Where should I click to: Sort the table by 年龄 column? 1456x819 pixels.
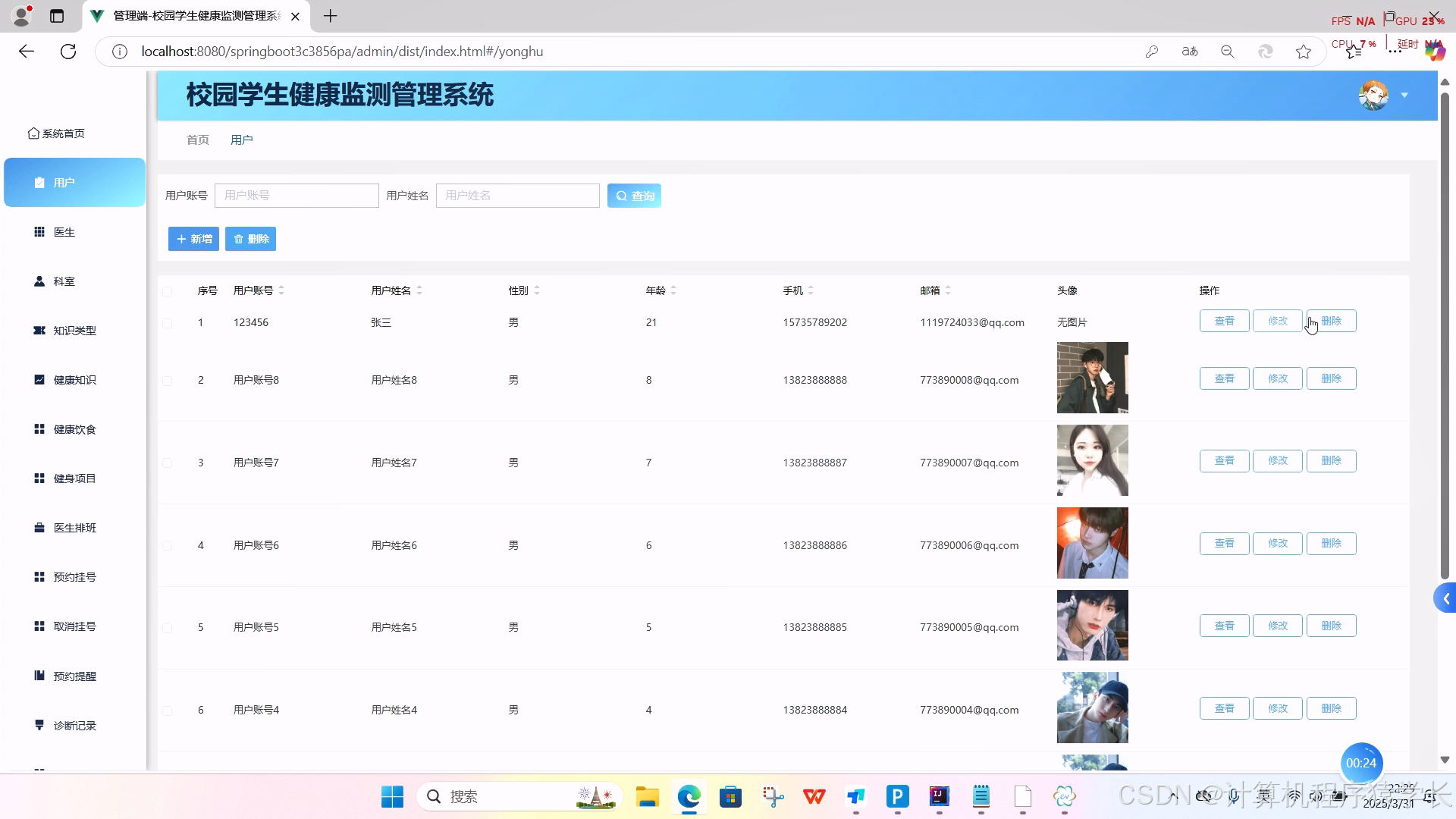pyautogui.click(x=672, y=290)
